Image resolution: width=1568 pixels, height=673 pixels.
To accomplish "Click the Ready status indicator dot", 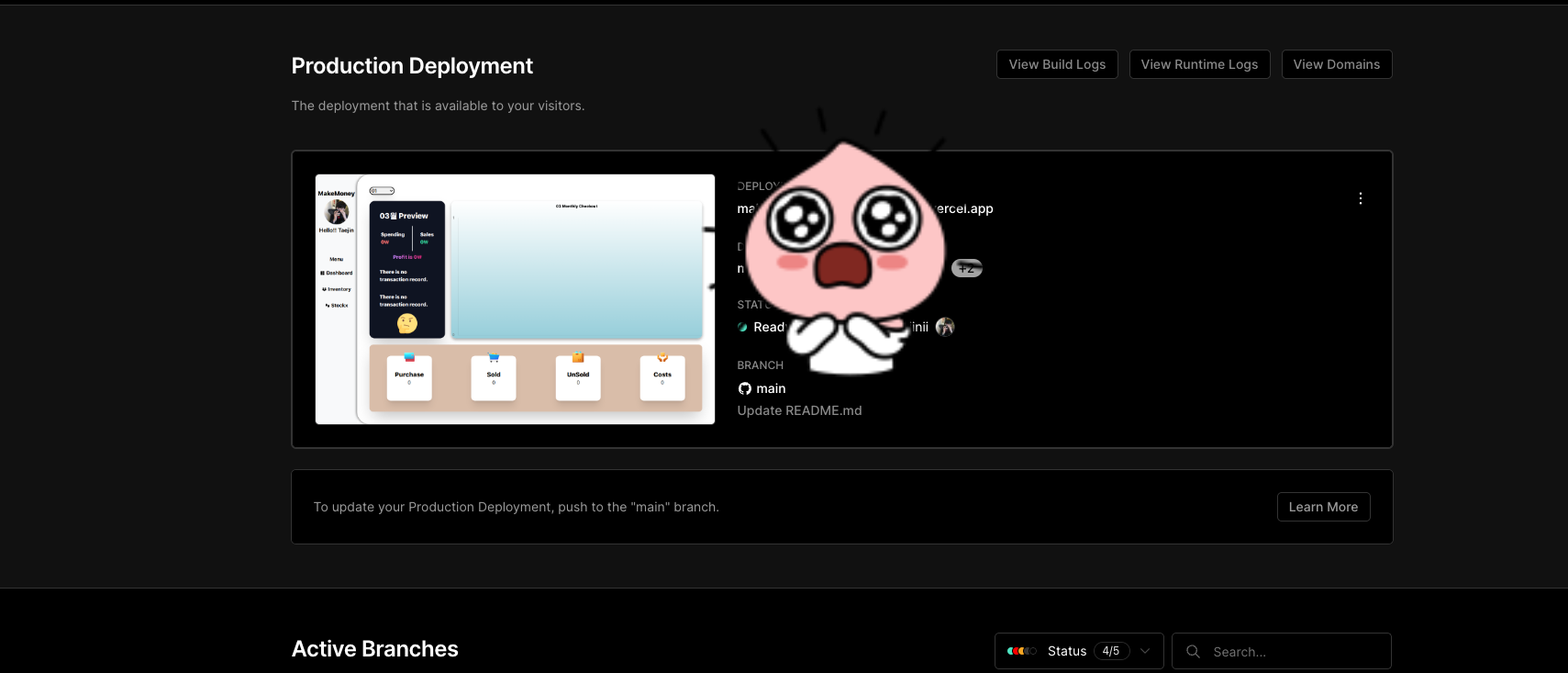I will 742,327.
